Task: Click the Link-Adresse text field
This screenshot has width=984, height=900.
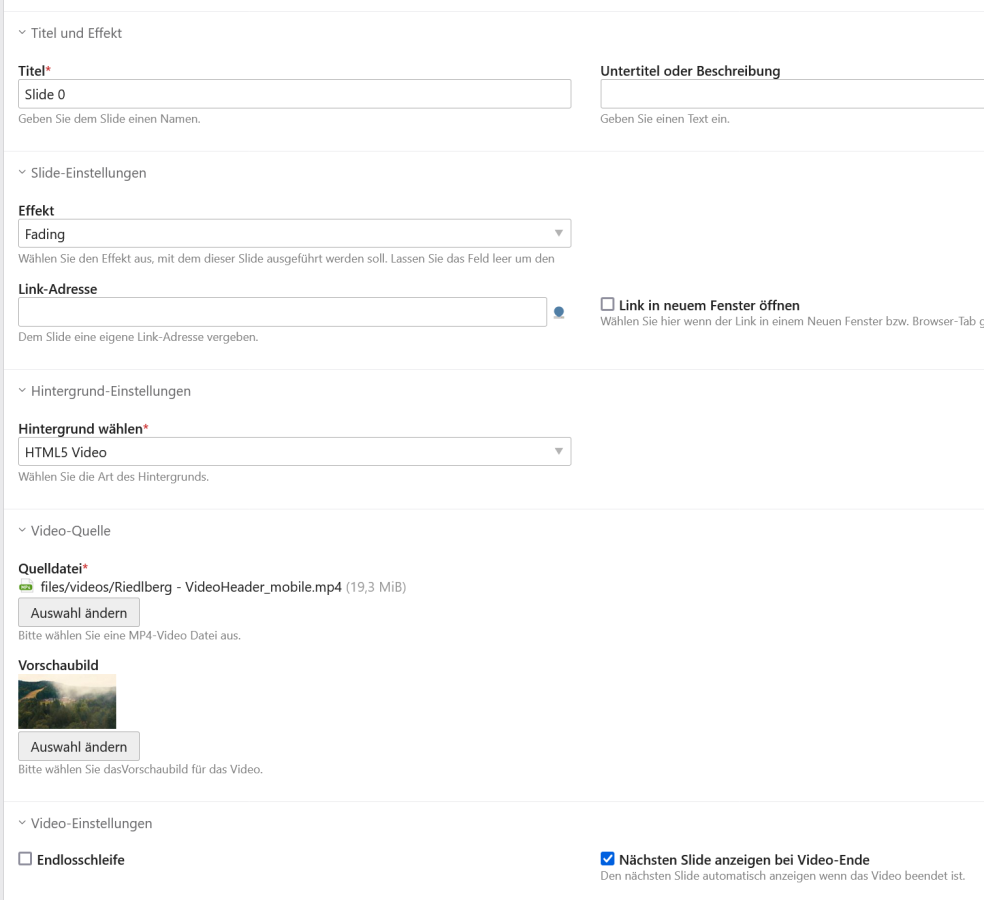Action: (x=282, y=312)
